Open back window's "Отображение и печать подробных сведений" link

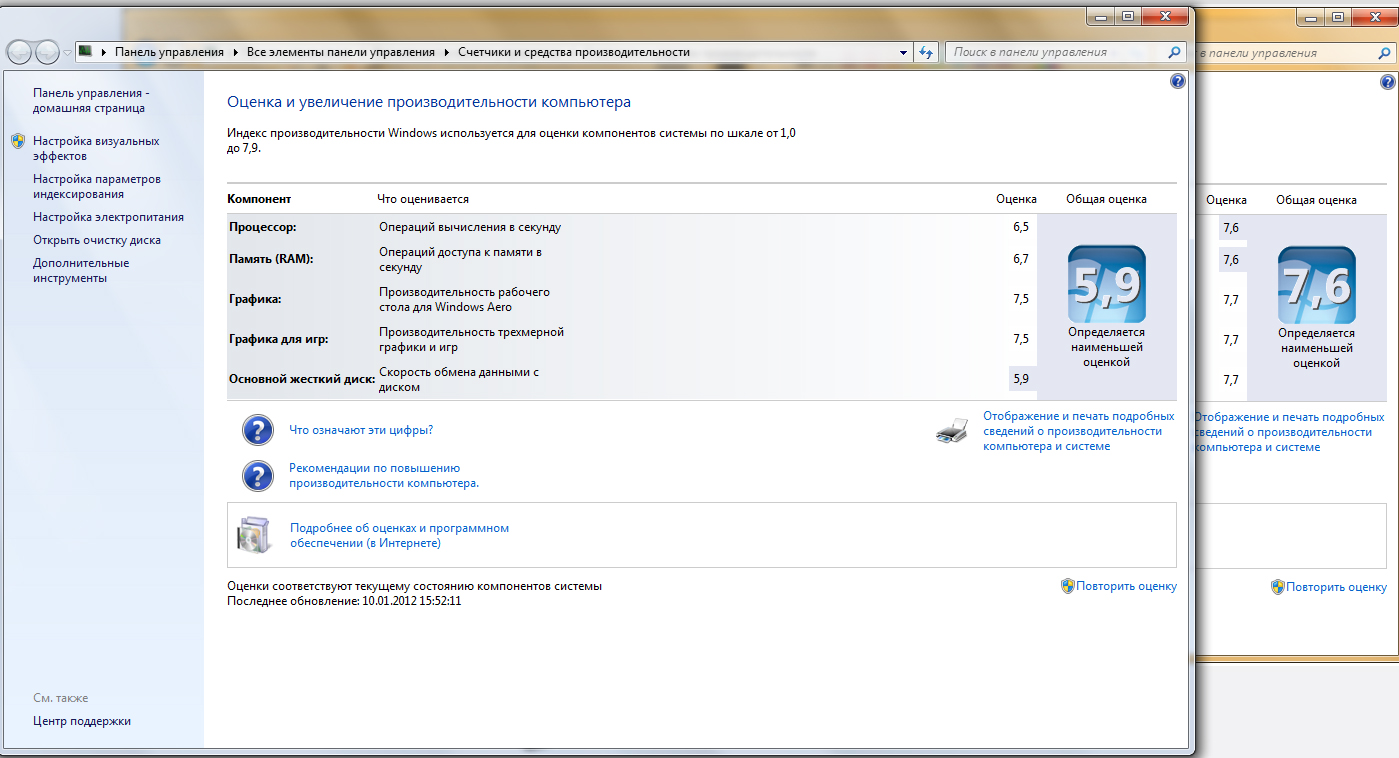tap(1290, 432)
